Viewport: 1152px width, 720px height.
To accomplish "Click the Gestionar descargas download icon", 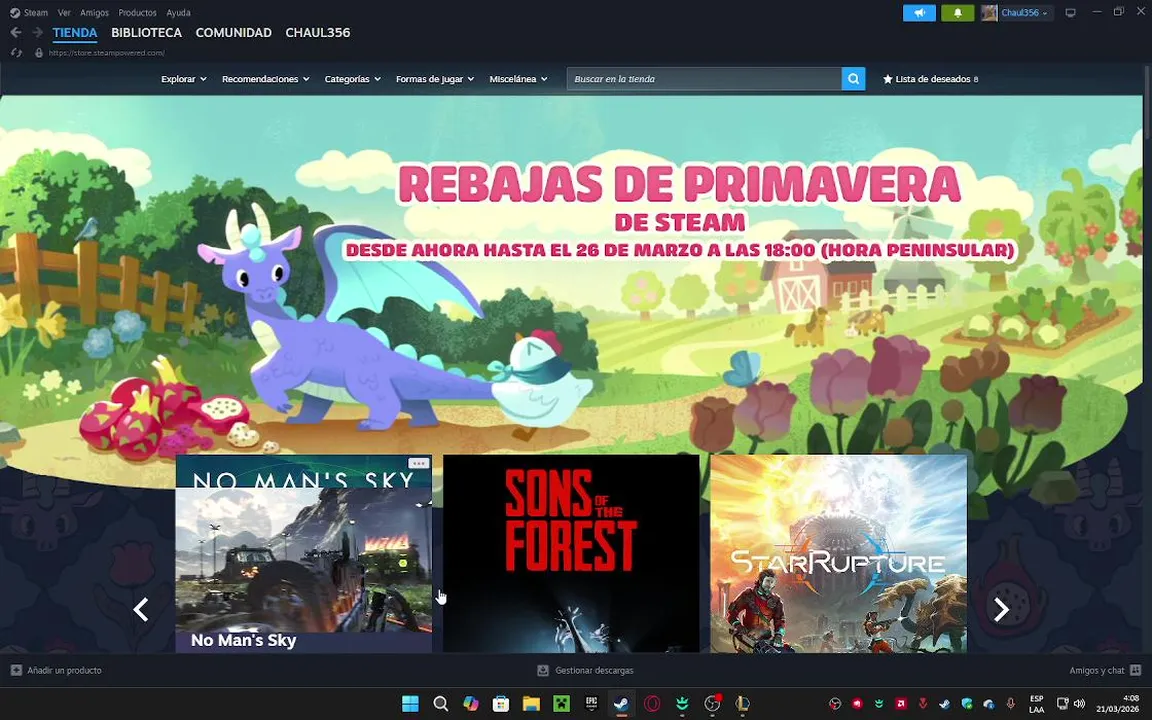I will [543, 670].
